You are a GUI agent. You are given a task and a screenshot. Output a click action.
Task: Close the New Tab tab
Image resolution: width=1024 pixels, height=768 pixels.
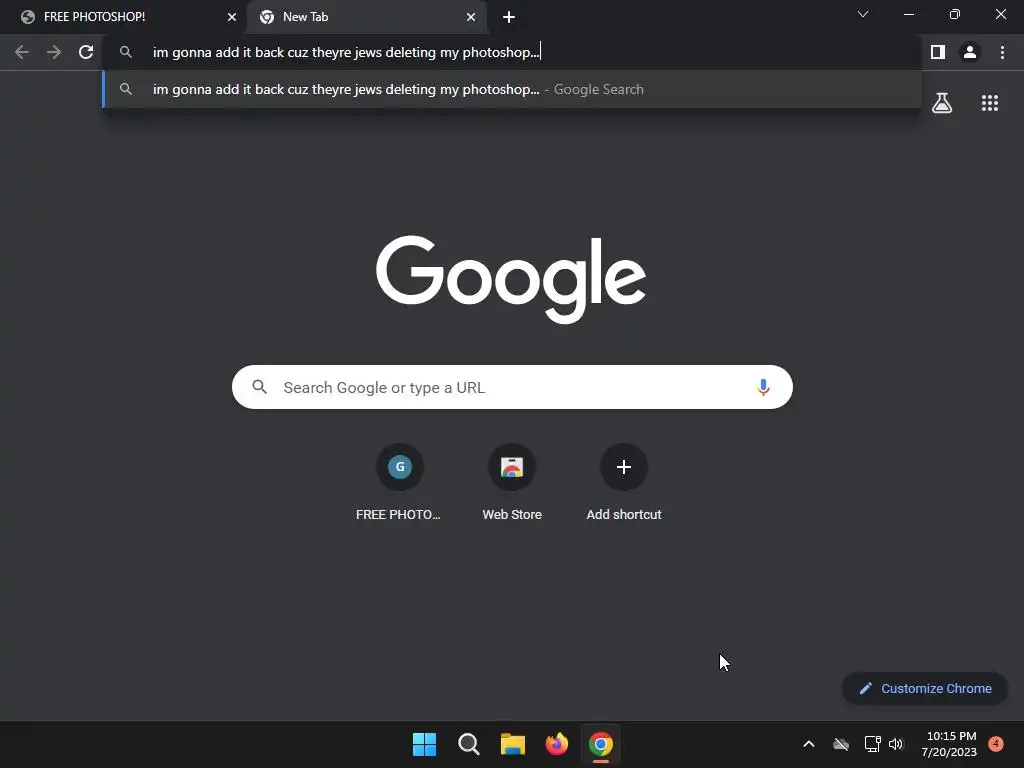[471, 17]
